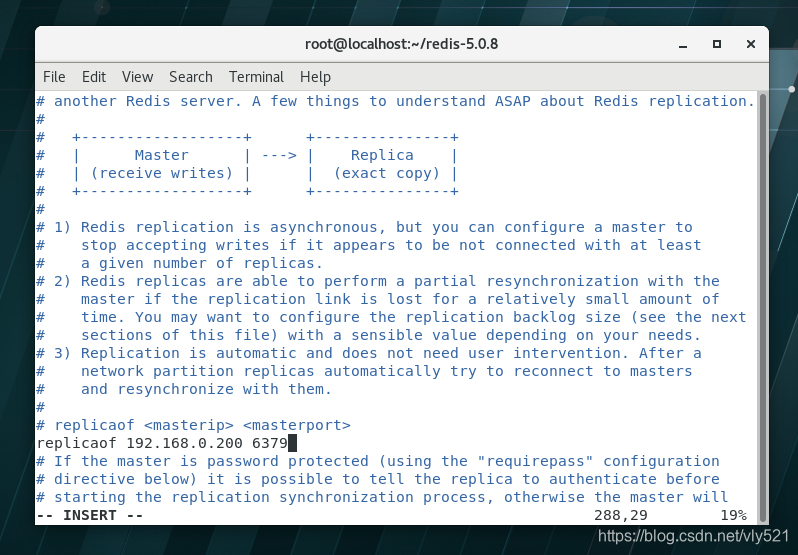This screenshot has width=798, height=555.
Task: Click the line starting 'stop accepting writes'
Action: coord(391,245)
